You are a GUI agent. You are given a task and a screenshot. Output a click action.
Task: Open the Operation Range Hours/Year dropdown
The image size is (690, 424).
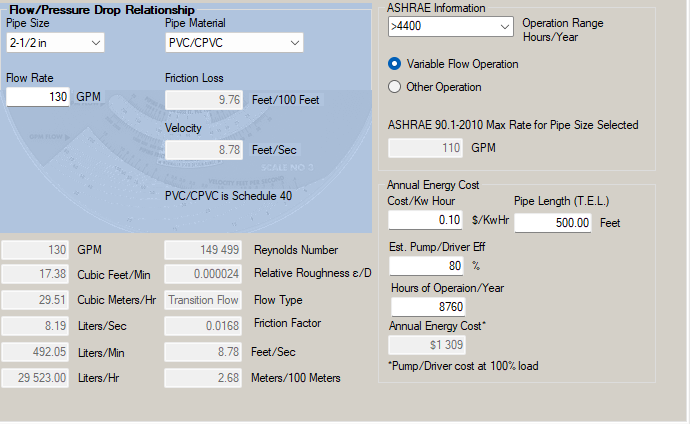point(452,27)
